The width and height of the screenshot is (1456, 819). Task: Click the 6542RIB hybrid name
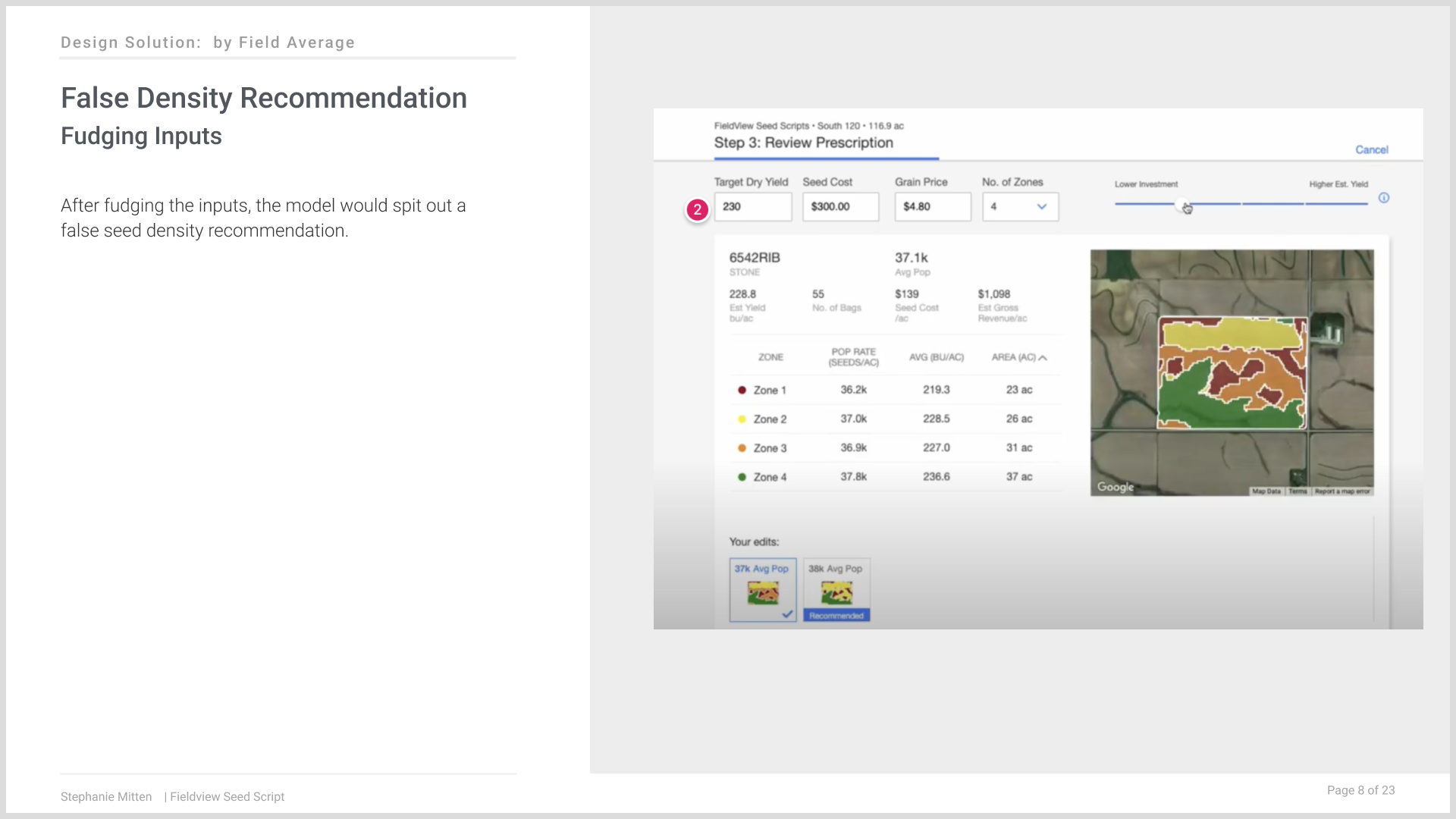pos(755,258)
